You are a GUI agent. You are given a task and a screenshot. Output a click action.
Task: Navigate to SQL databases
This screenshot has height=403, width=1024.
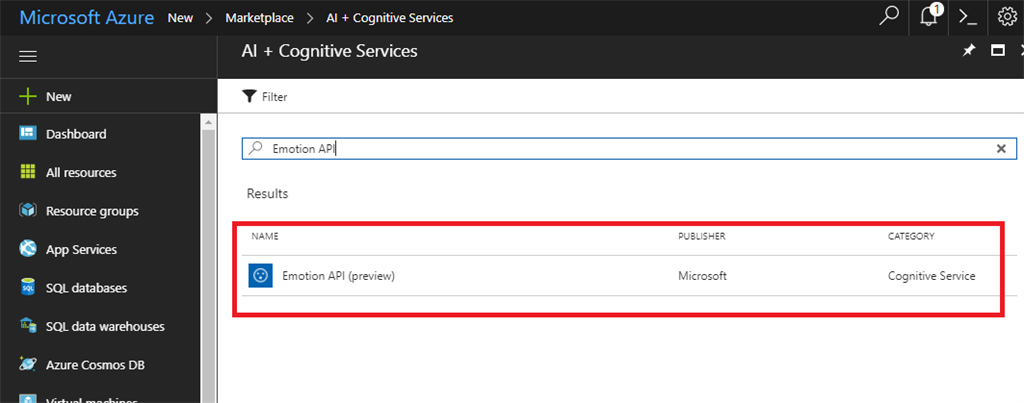point(86,288)
